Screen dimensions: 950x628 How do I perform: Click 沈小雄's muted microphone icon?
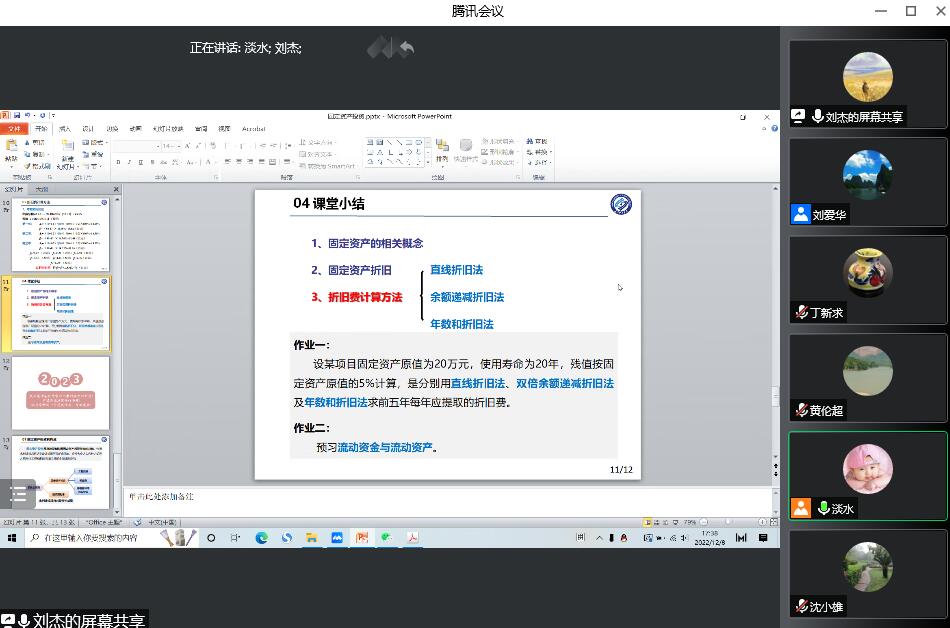point(801,607)
